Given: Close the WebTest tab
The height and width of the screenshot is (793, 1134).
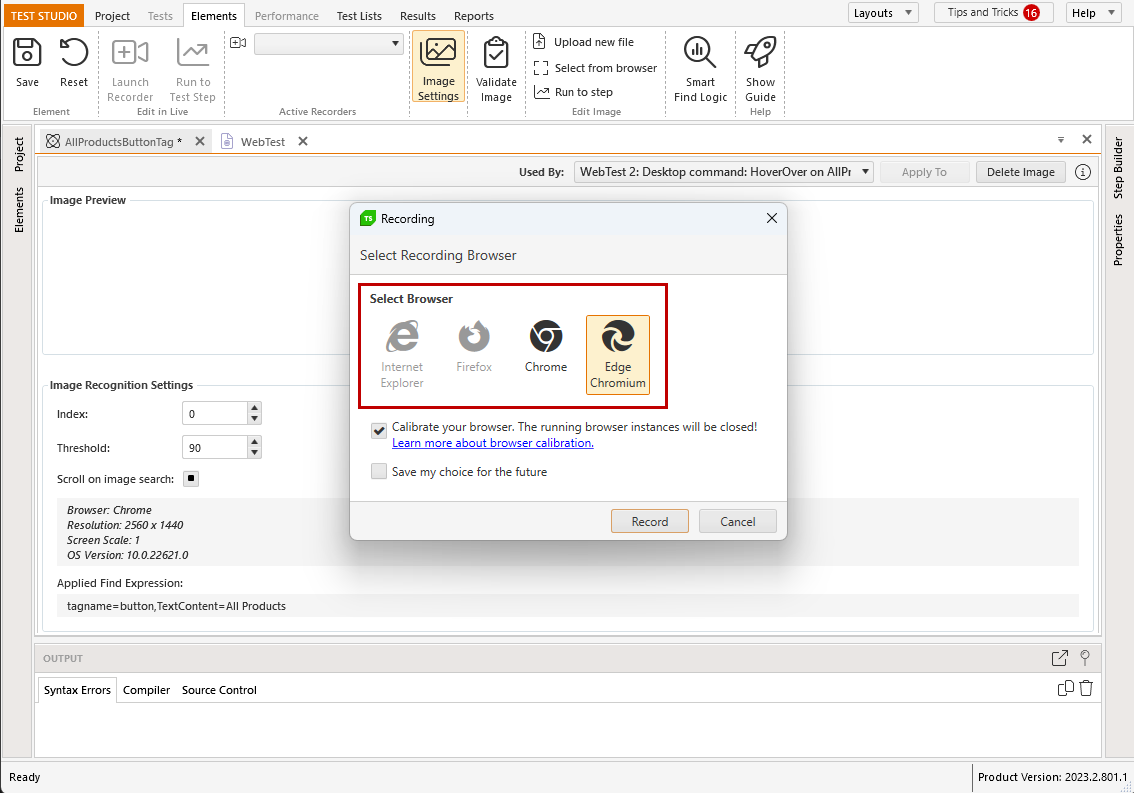Looking at the screenshot, I should (x=303, y=141).
